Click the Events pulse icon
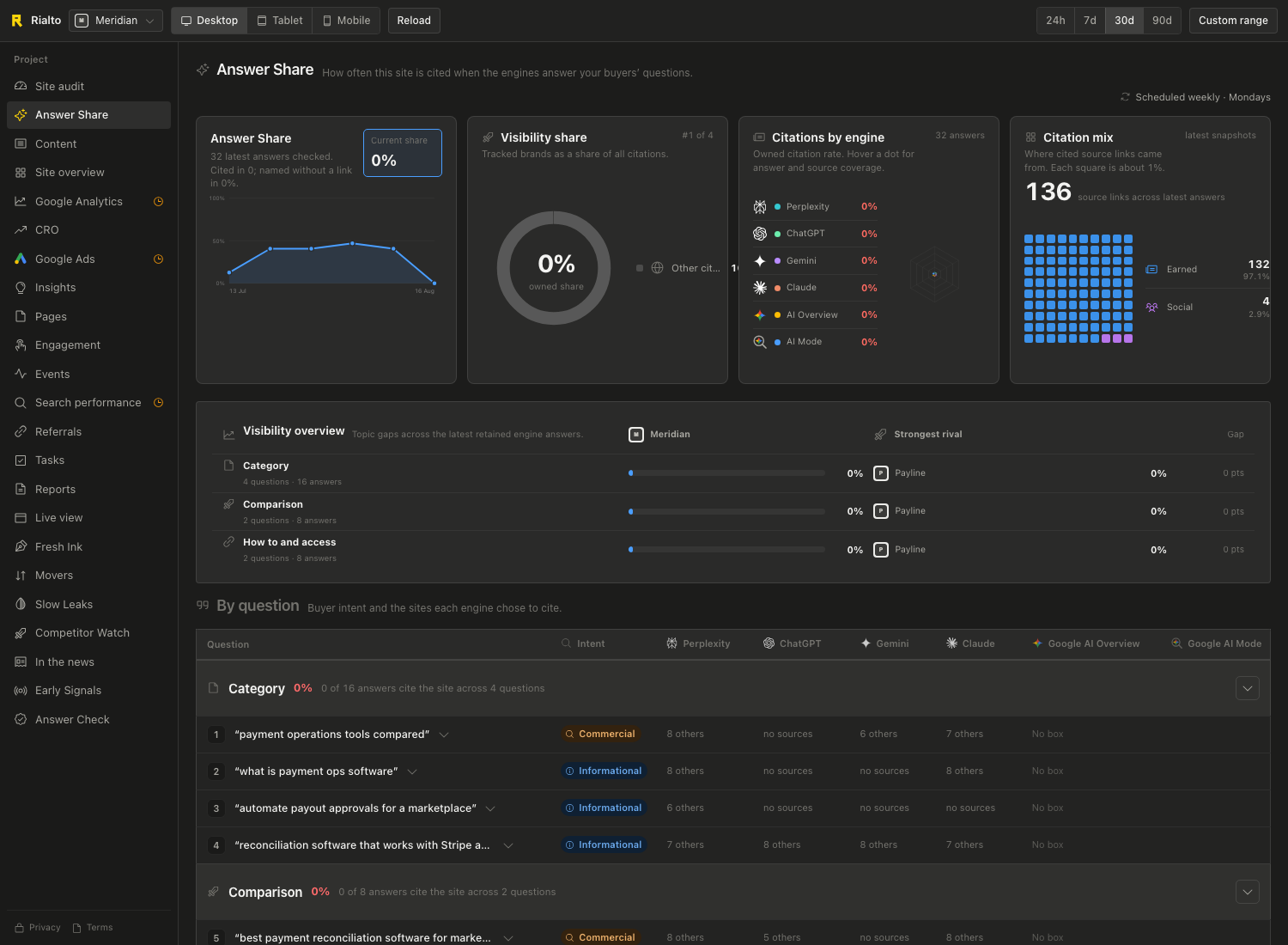Screen dimensions: 1288x945 point(21,374)
